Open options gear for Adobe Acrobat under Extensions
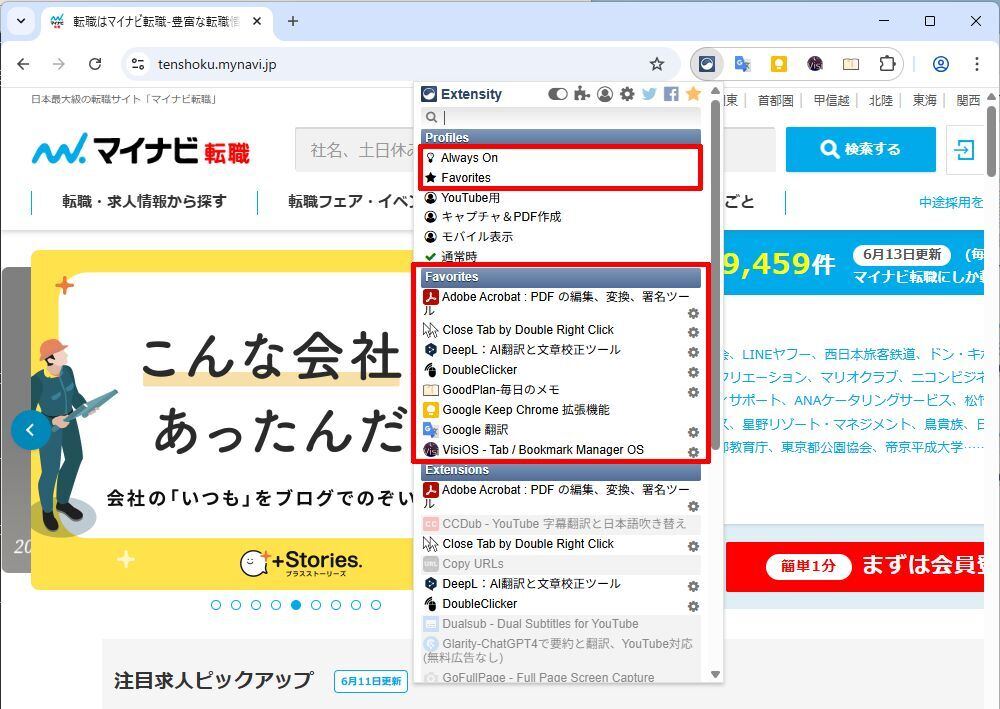The height and width of the screenshot is (709, 1000). pos(693,506)
